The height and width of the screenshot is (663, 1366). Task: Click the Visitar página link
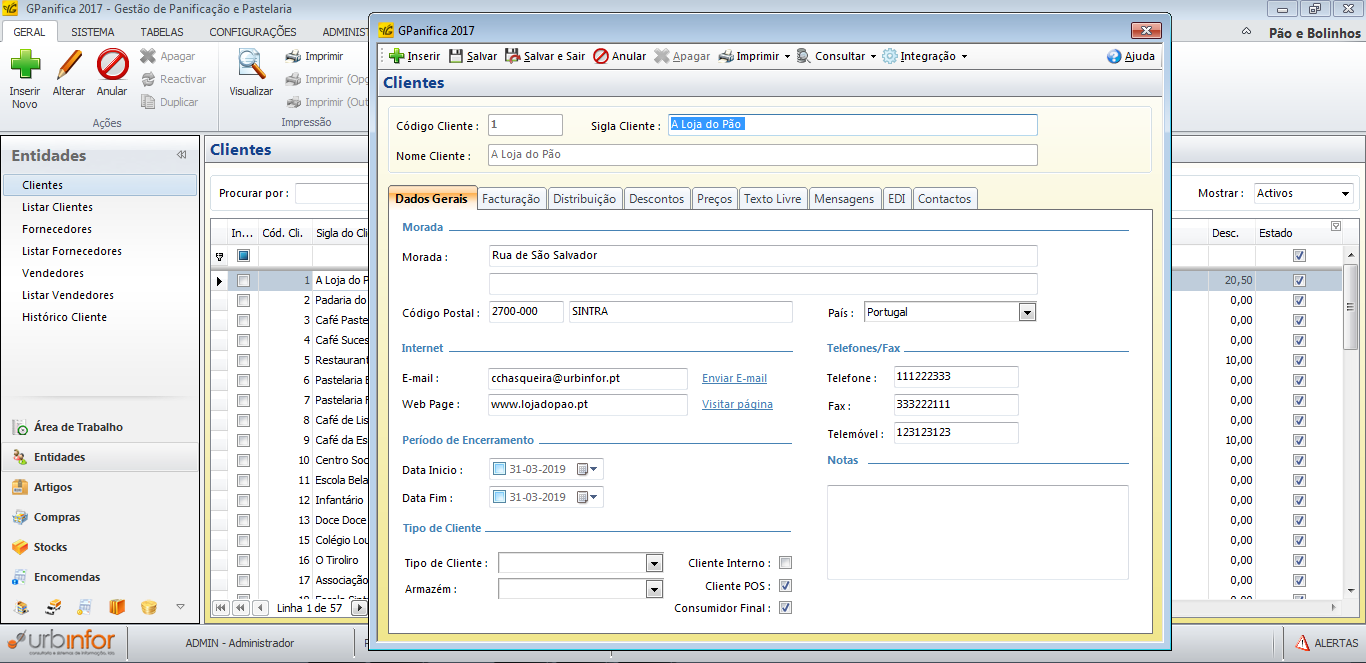click(737, 404)
